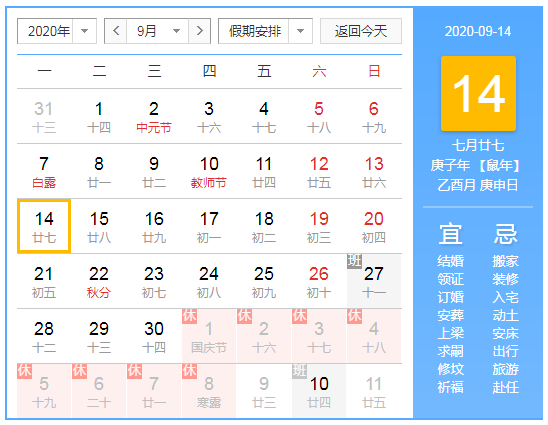Select October 10 班 workday cell
The height and width of the screenshot is (425, 548).
(x=319, y=391)
